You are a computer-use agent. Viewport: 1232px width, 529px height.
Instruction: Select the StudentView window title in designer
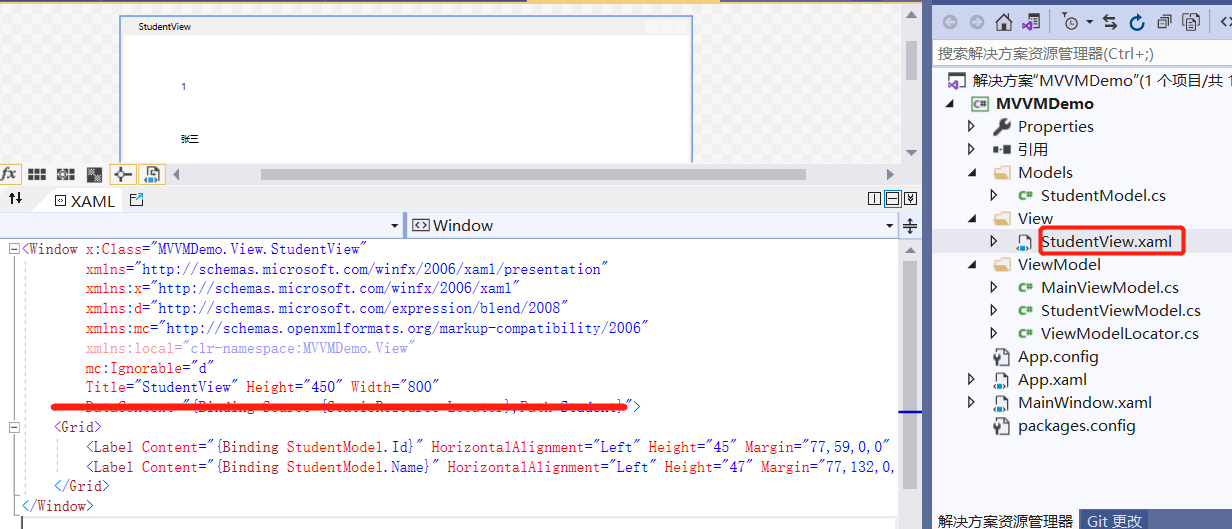[x=165, y=27]
